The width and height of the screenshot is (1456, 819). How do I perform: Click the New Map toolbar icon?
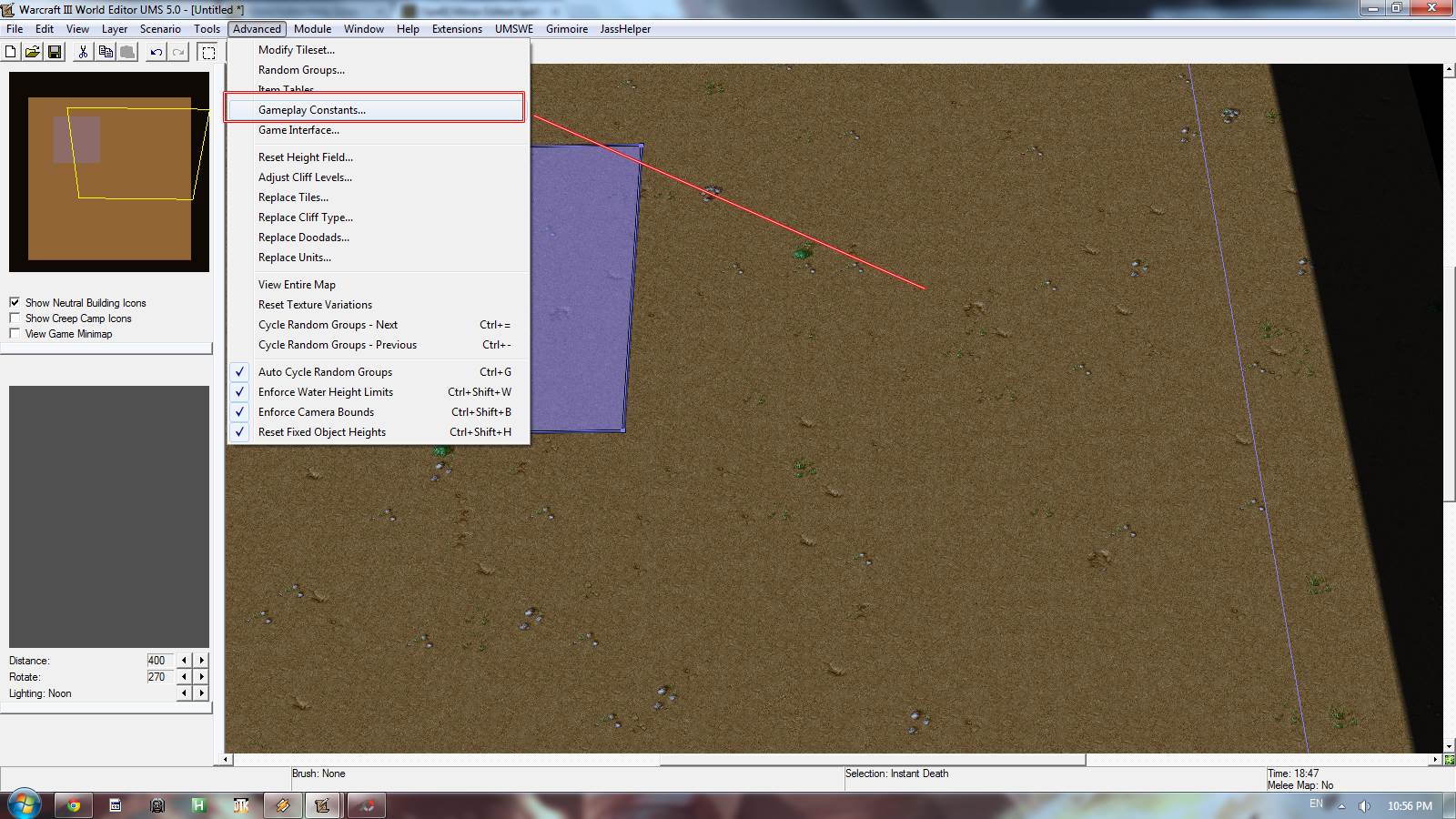click(11, 52)
